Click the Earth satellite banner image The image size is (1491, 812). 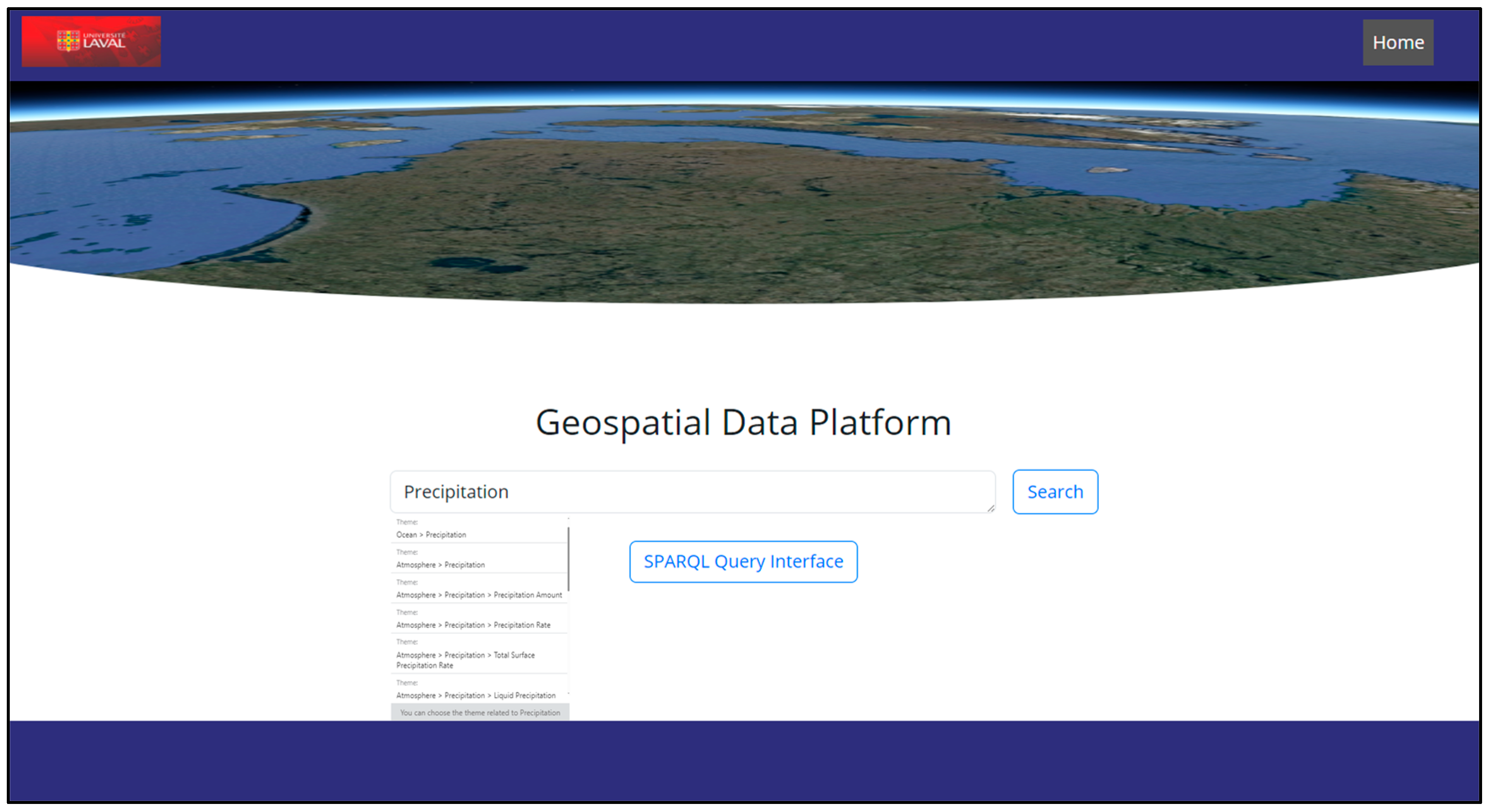point(743,197)
